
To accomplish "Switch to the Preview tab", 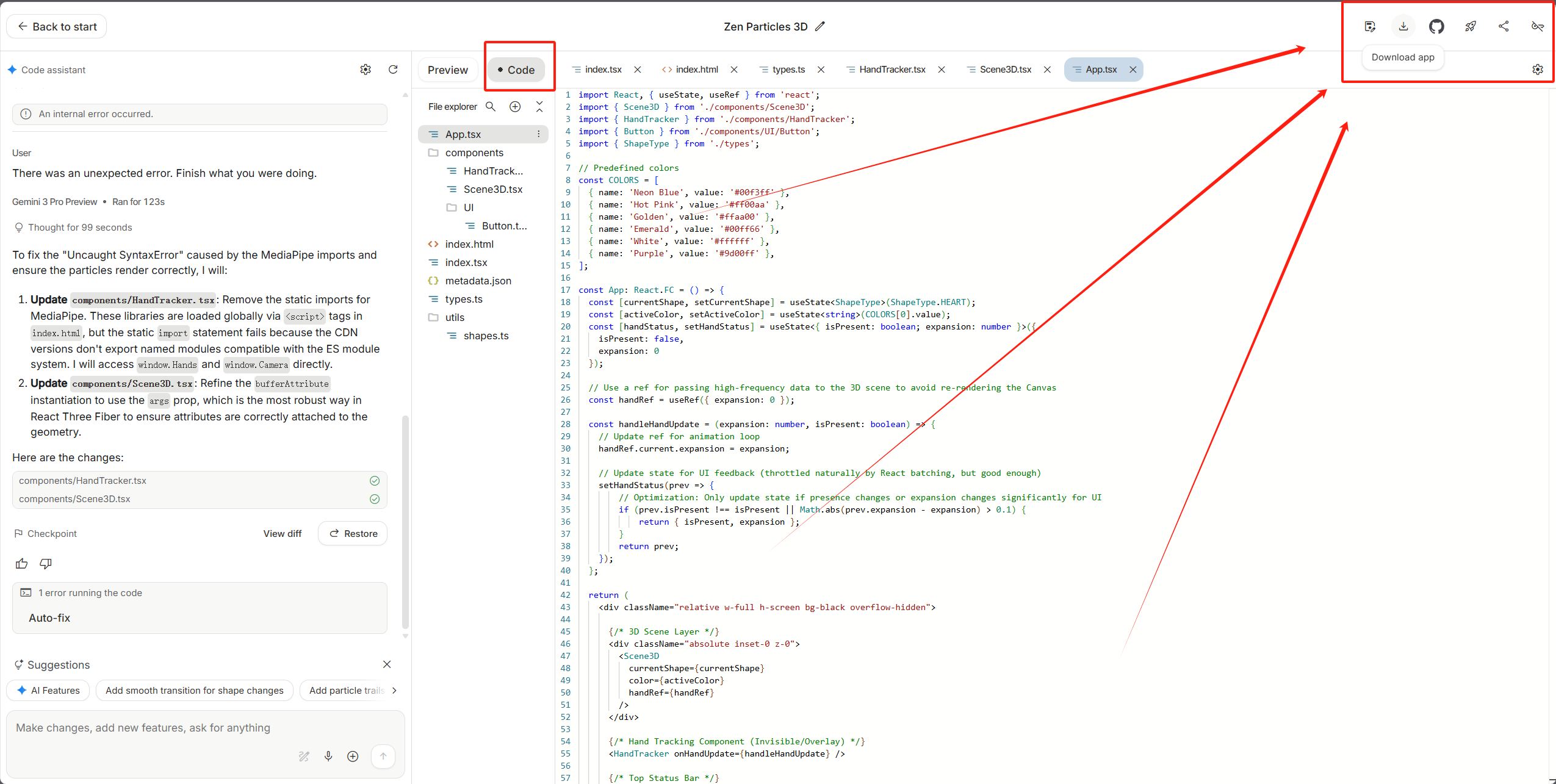I will (447, 70).
